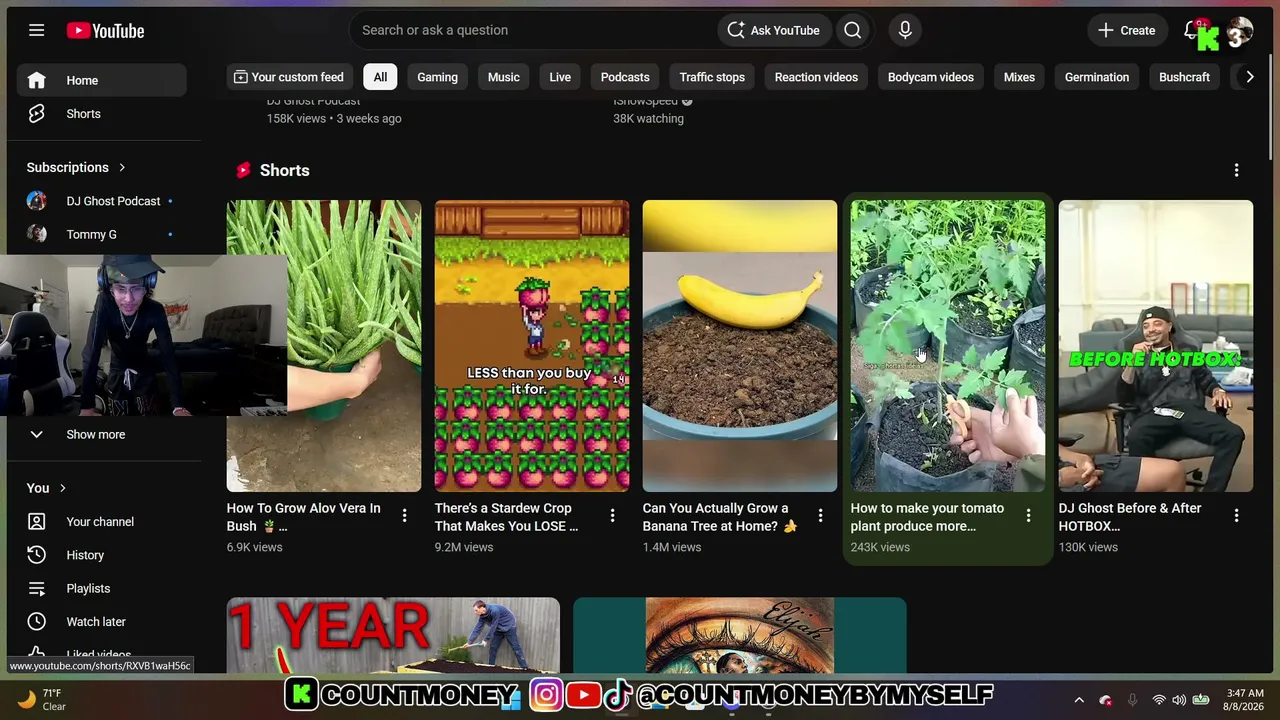Click the Create button
1280x720 pixels.
point(1127,30)
